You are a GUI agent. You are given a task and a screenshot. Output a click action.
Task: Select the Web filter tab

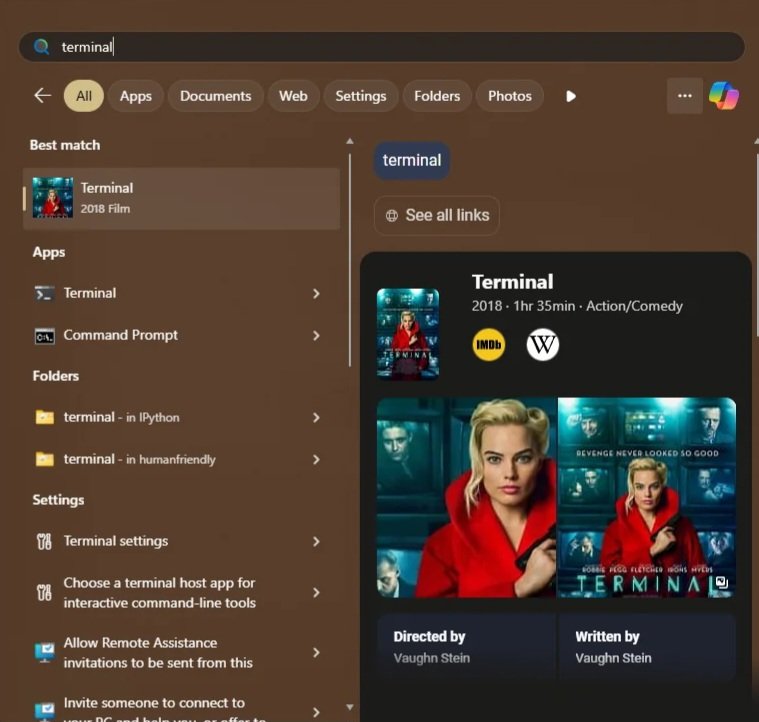[293, 96]
